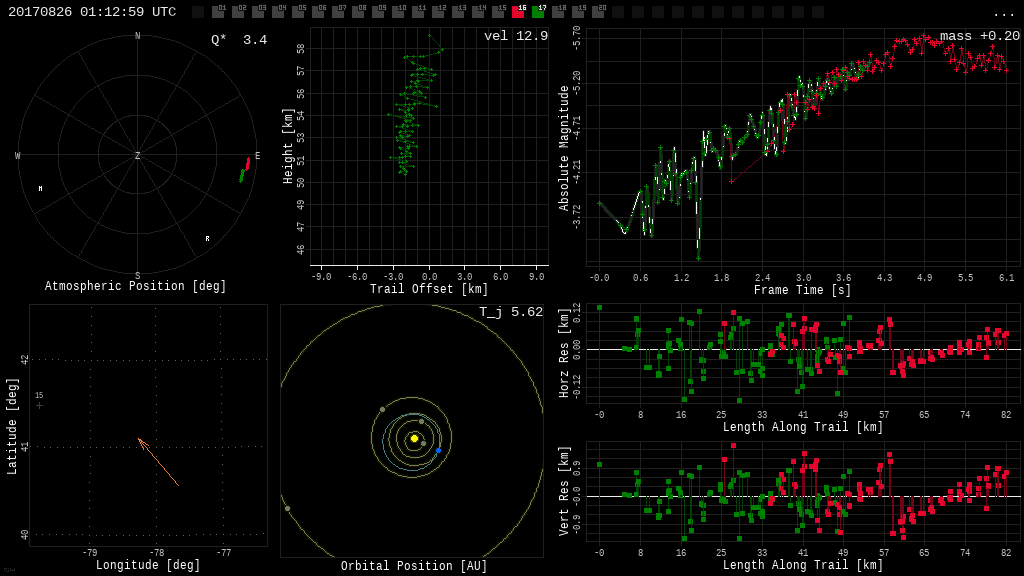The height and width of the screenshot is (576, 1024).
Task: Click the Height [km] axis label
Action: [288, 148]
